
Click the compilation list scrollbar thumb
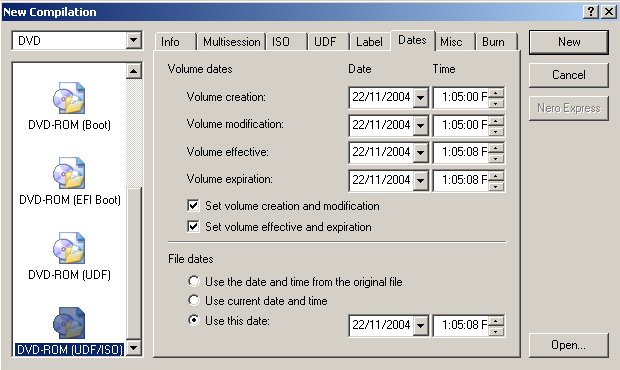134,263
